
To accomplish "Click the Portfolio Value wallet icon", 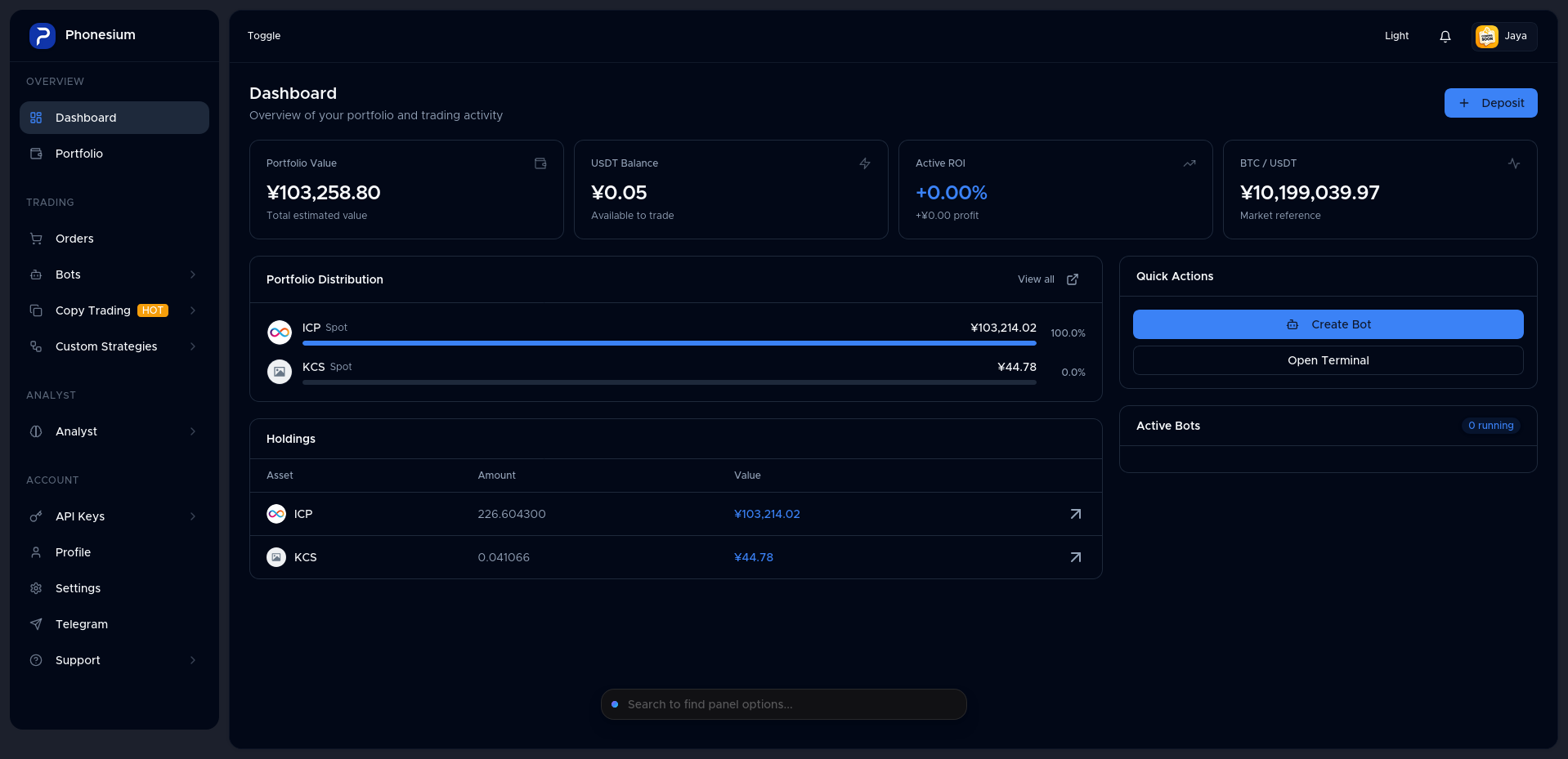I will point(540,163).
